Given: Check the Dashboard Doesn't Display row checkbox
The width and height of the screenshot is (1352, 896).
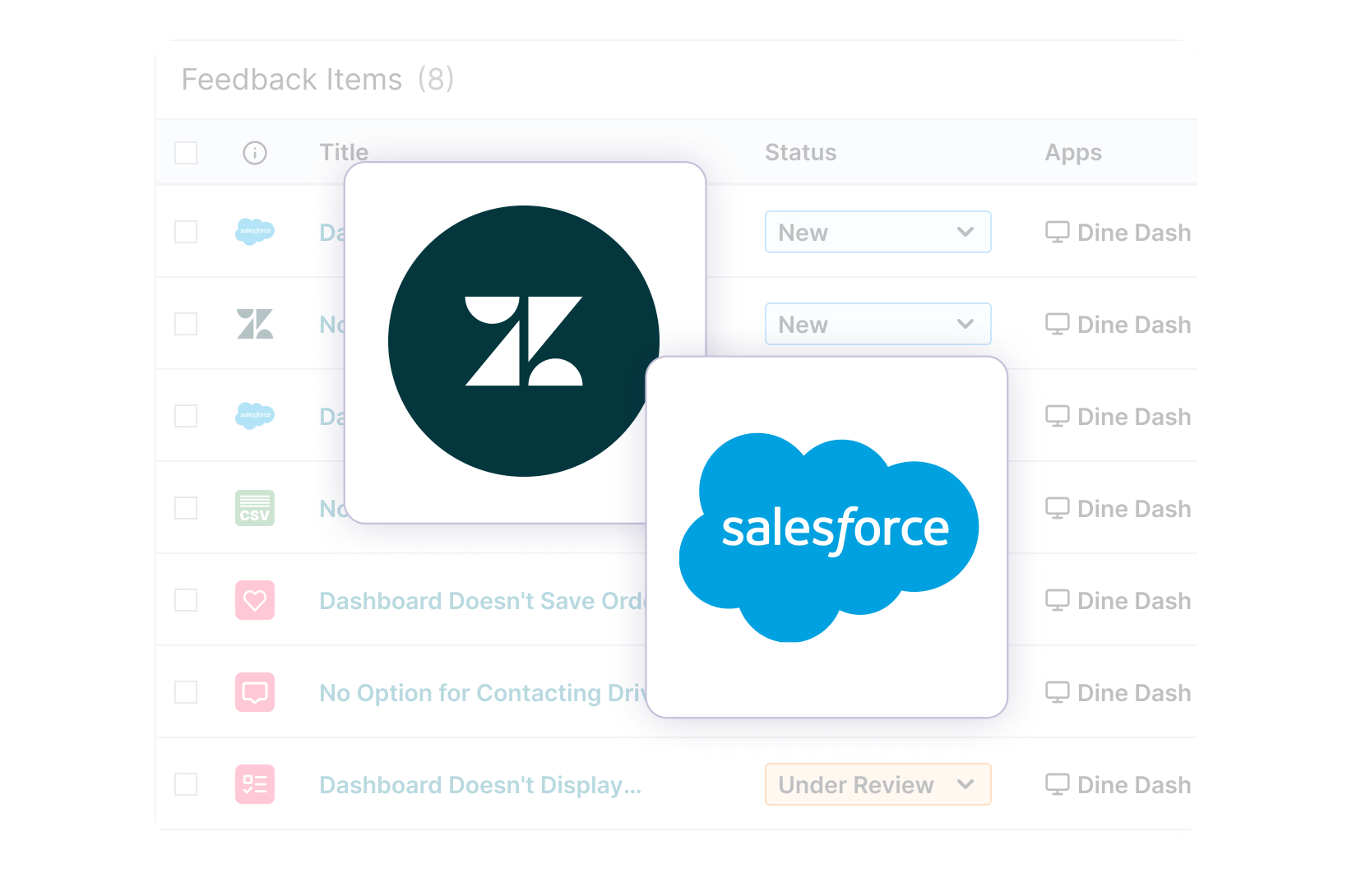Looking at the screenshot, I should [x=186, y=784].
